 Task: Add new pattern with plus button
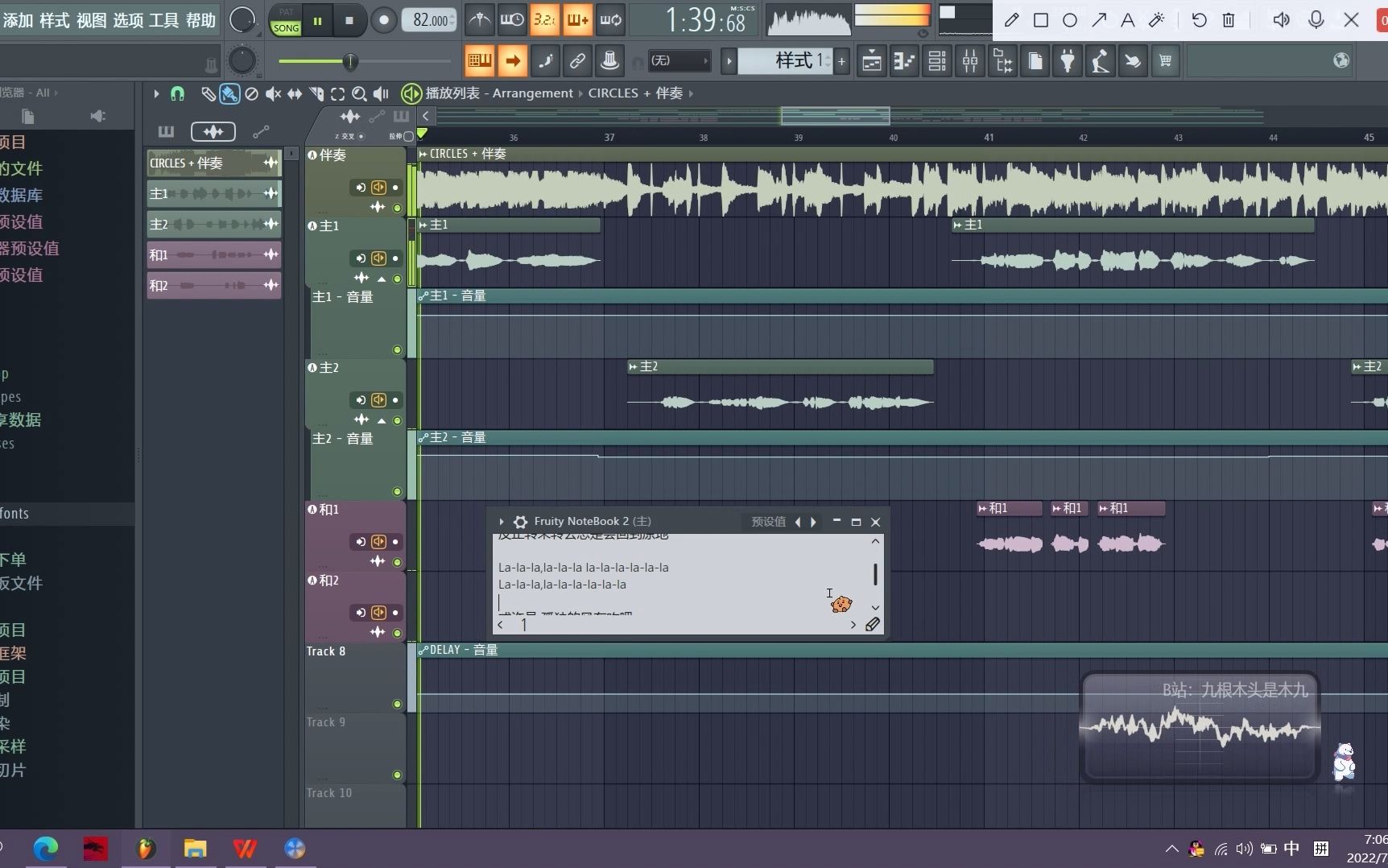click(x=842, y=61)
